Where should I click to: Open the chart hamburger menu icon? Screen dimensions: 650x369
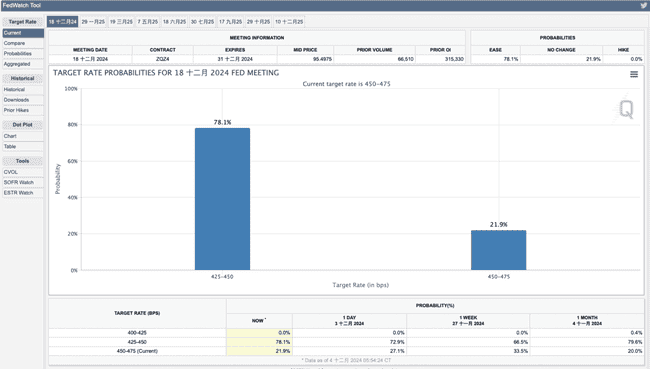pyautogui.click(x=634, y=74)
